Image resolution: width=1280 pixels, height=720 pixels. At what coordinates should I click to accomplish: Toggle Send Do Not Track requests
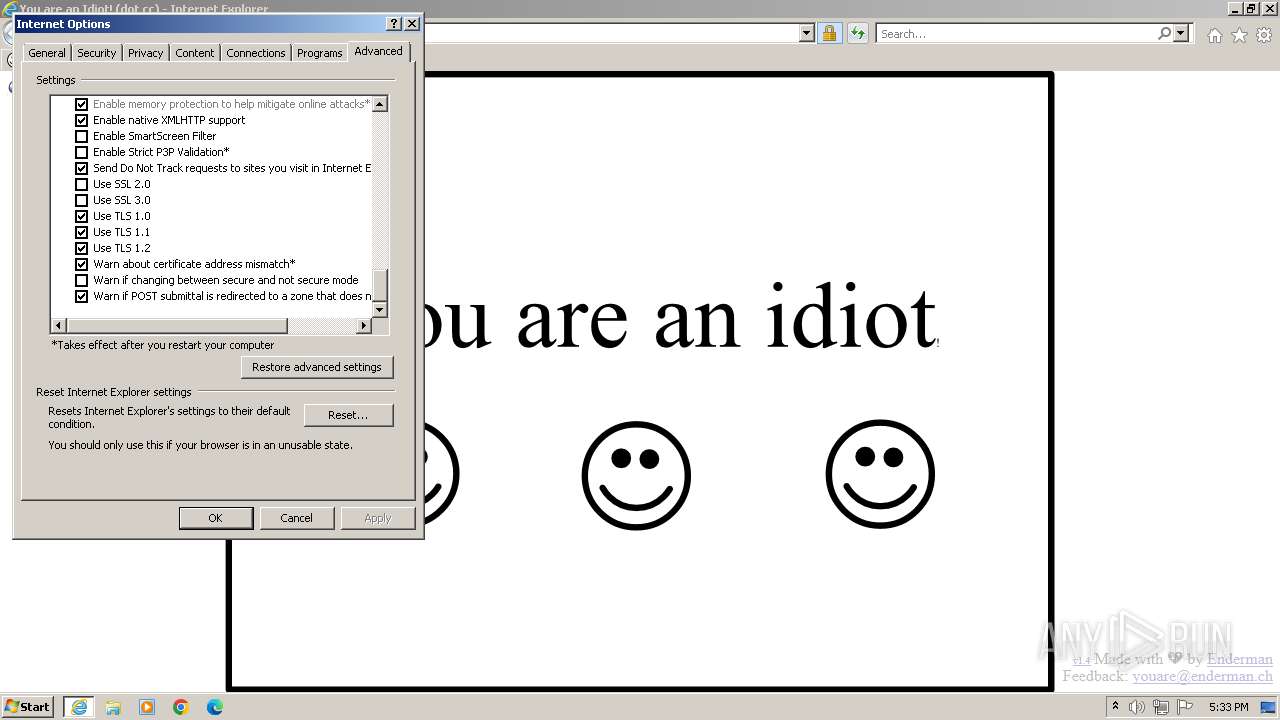coord(82,168)
